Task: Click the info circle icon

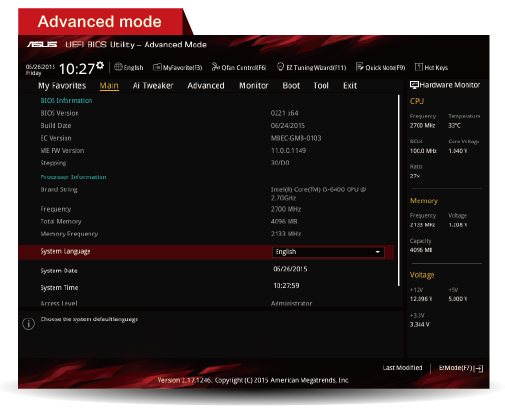Action: pos(28,324)
